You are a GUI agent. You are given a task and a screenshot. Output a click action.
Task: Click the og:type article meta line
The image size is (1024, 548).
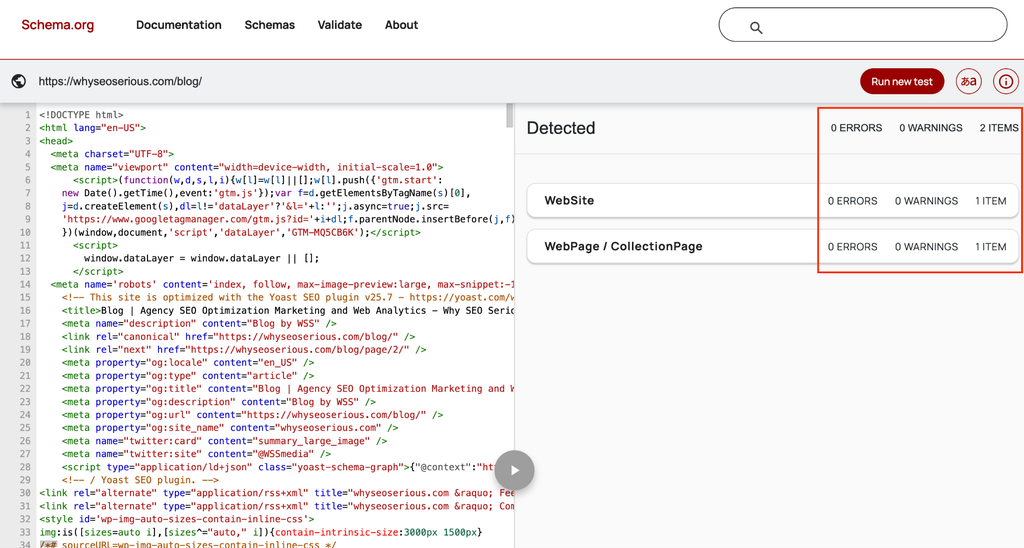[188, 376]
